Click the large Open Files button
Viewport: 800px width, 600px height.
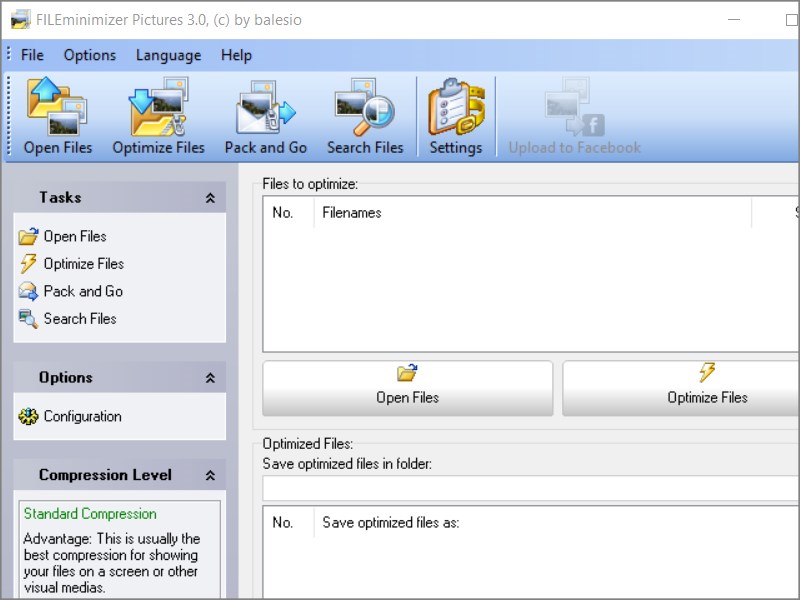click(408, 388)
